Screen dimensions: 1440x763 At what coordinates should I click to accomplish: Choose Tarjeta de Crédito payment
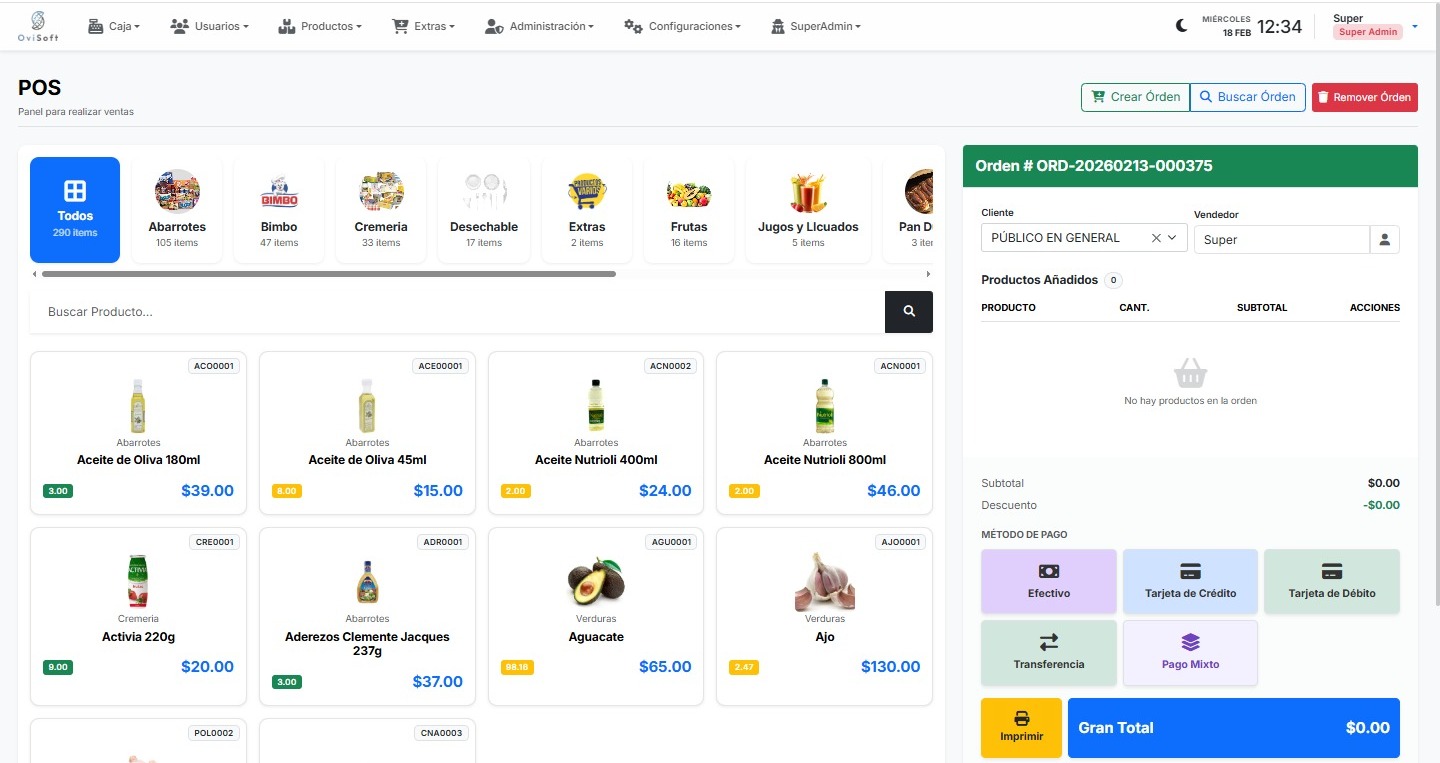(1190, 581)
